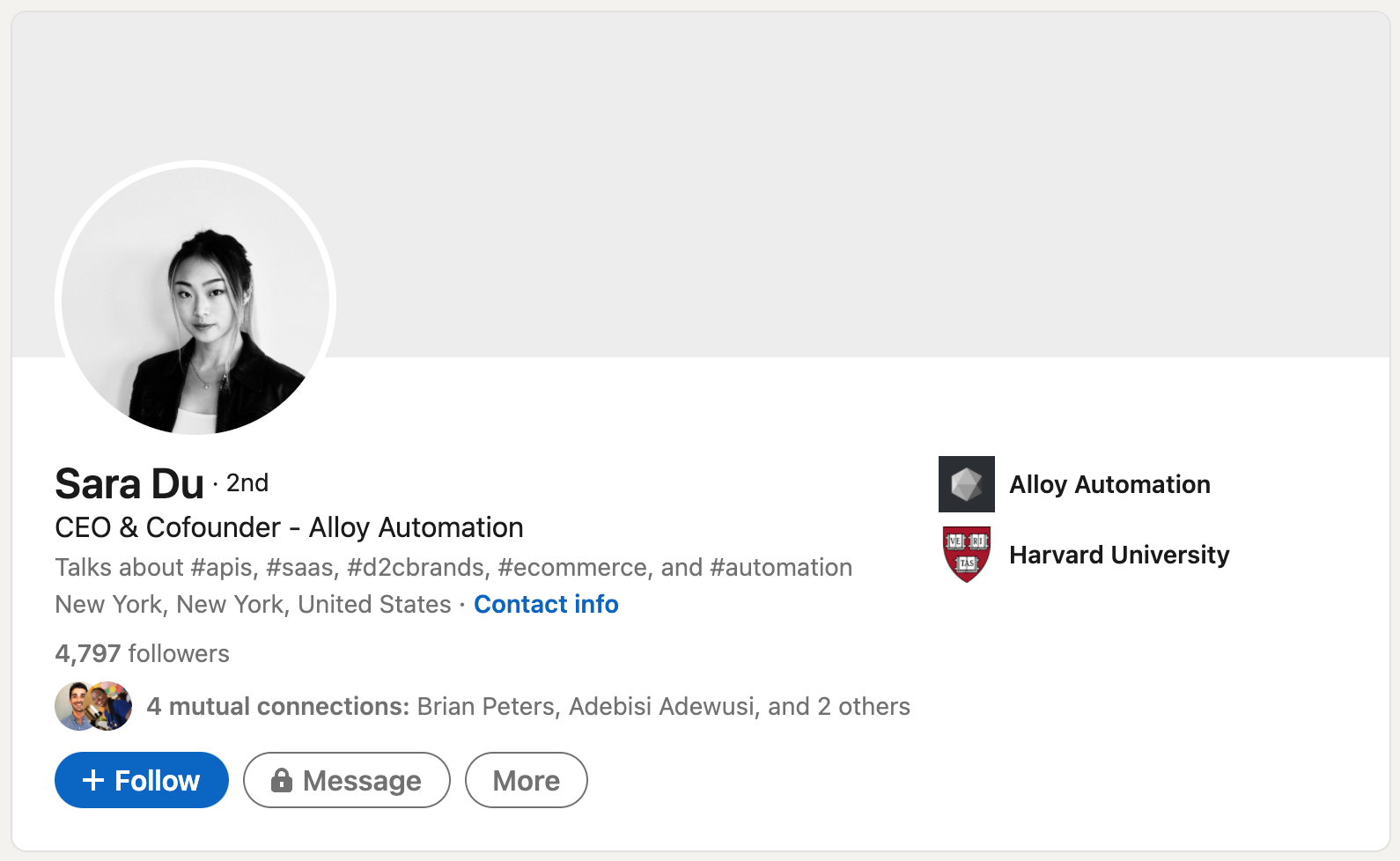This screenshot has width=1400, height=861.
Task: Open the Contact info link
Action: pyautogui.click(x=546, y=604)
